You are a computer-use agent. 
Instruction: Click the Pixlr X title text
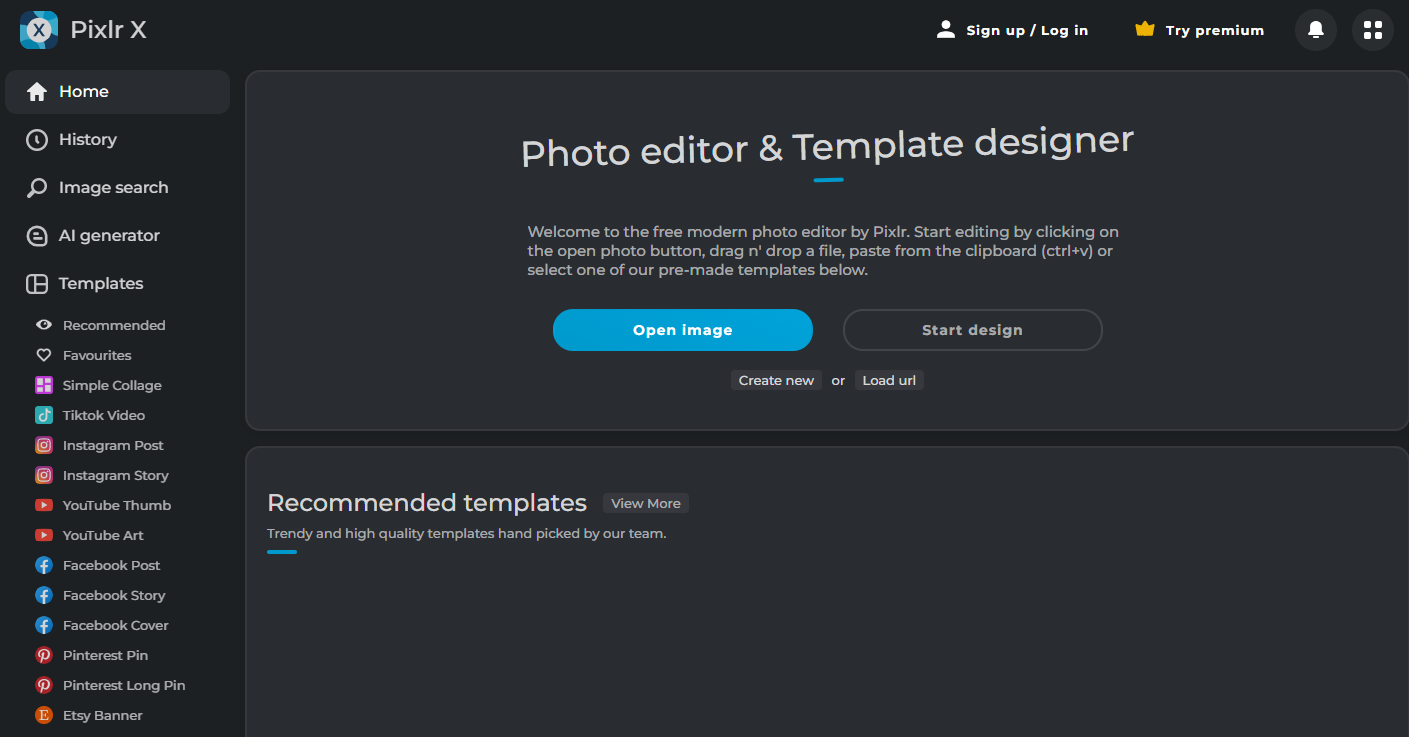click(108, 30)
